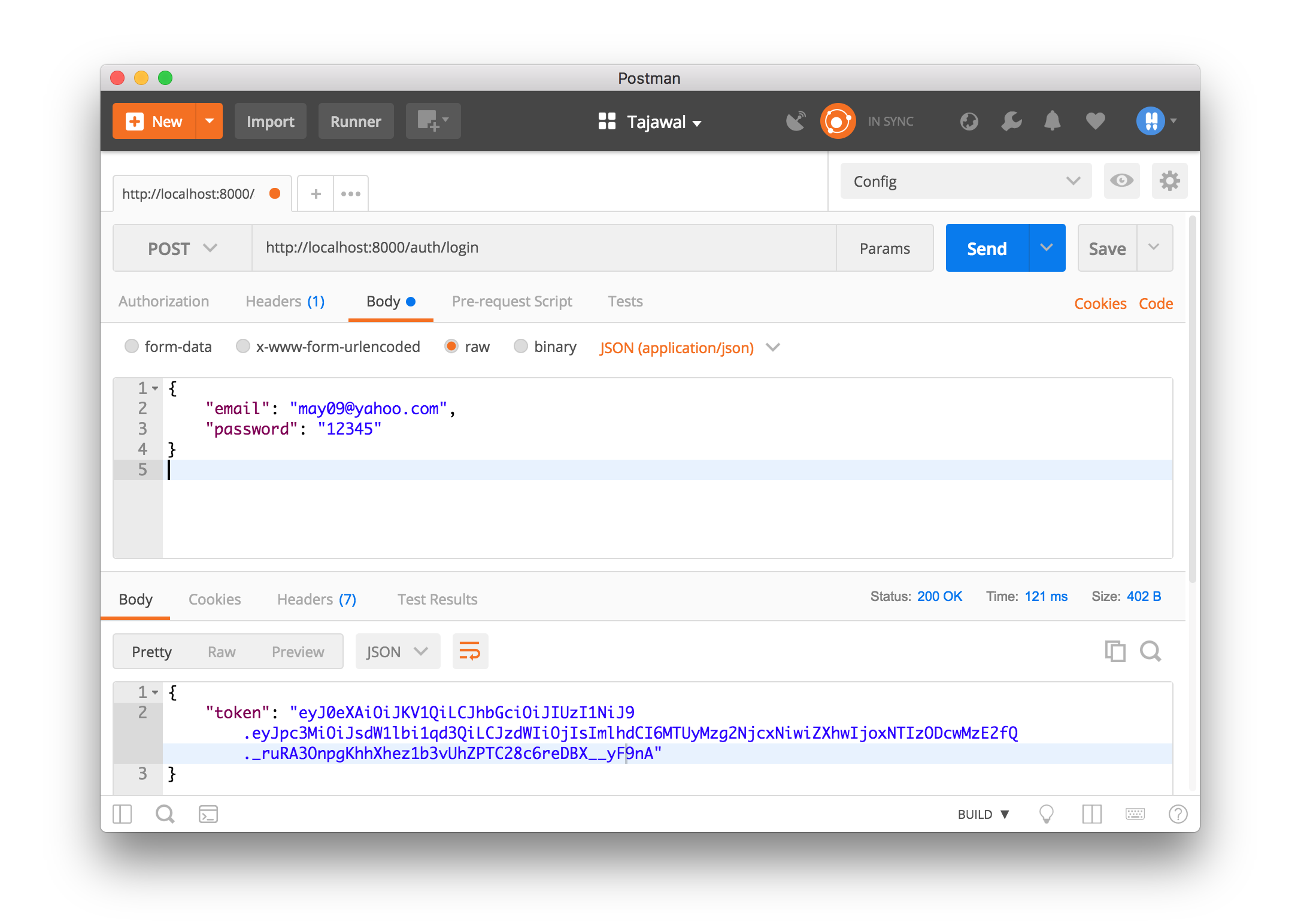Open the help question mark icon
The width and height of the screenshot is (1316, 923).
pyautogui.click(x=1178, y=814)
